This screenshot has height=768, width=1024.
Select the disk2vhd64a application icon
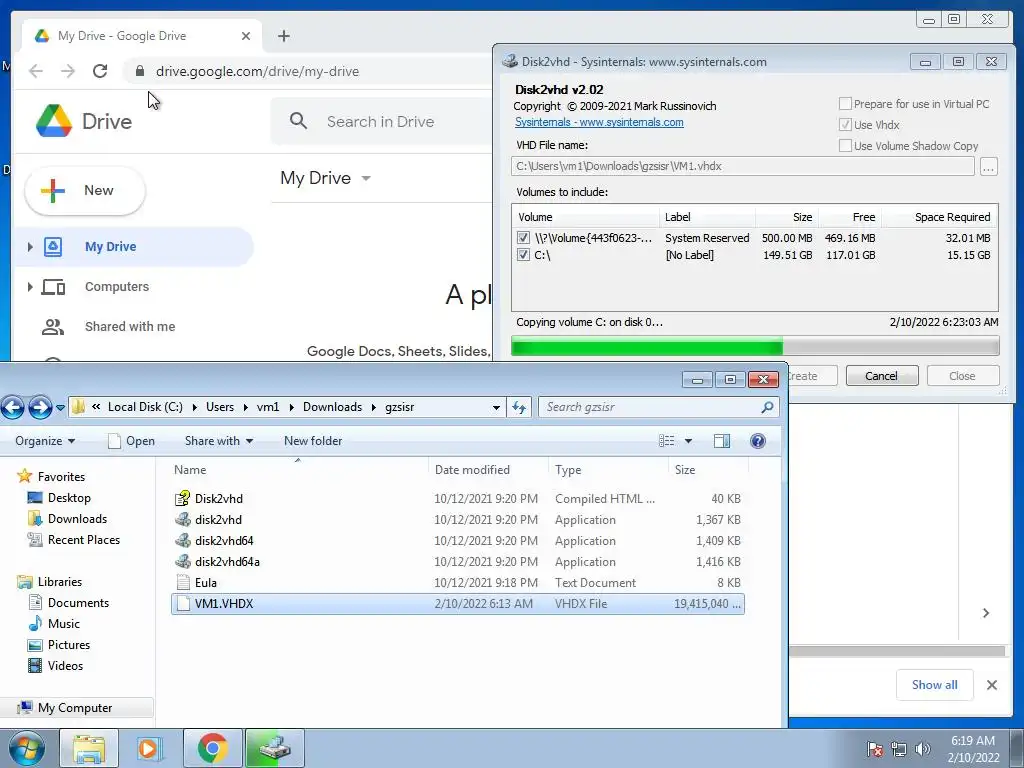tap(183, 562)
